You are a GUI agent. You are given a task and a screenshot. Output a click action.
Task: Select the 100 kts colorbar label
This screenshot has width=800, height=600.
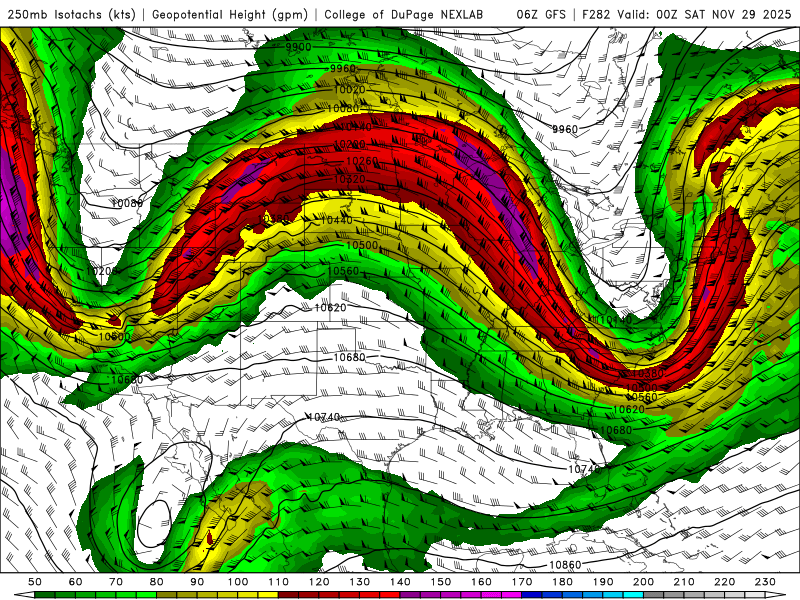tap(238, 582)
